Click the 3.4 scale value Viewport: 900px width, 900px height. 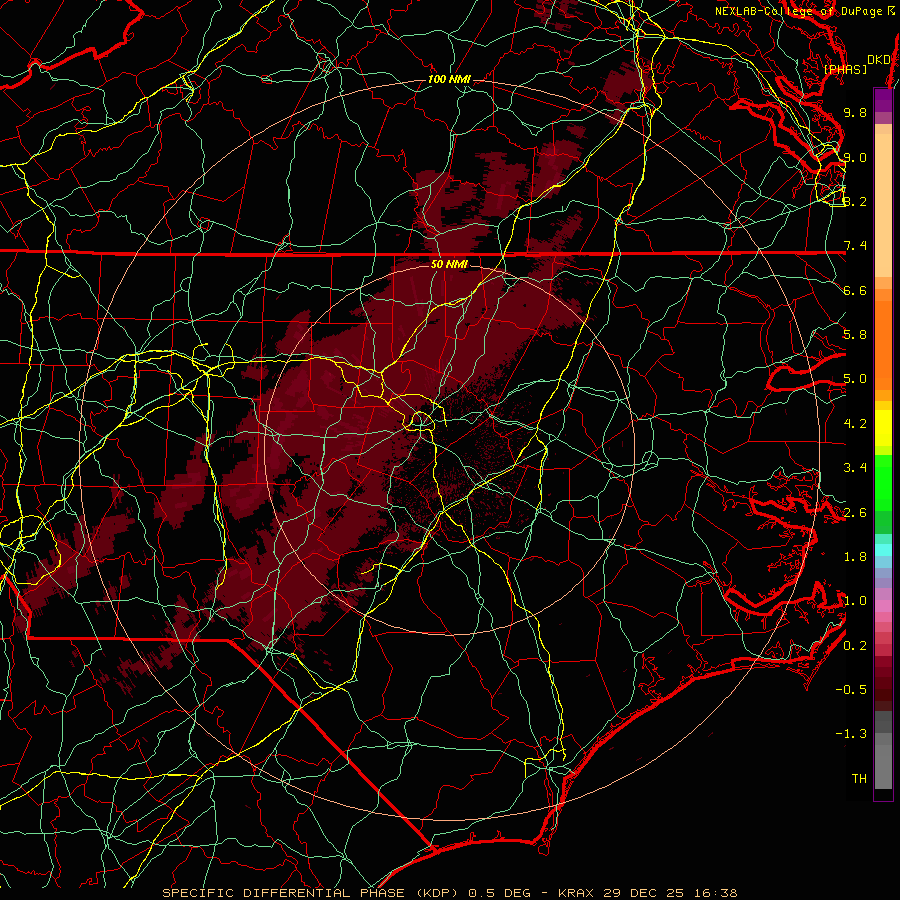tap(855, 468)
